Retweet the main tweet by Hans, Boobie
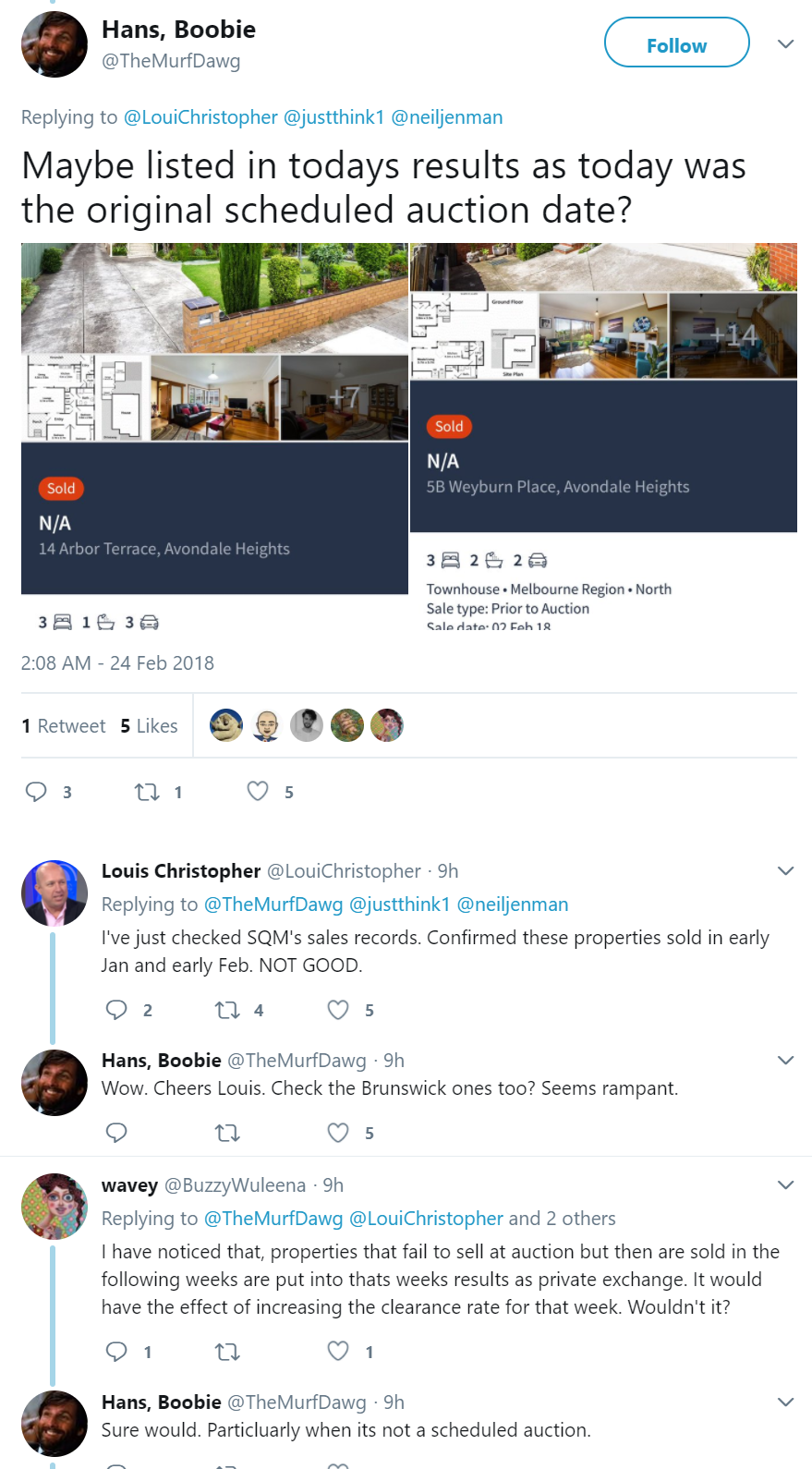Image resolution: width=812 pixels, height=1469 pixels. (147, 792)
